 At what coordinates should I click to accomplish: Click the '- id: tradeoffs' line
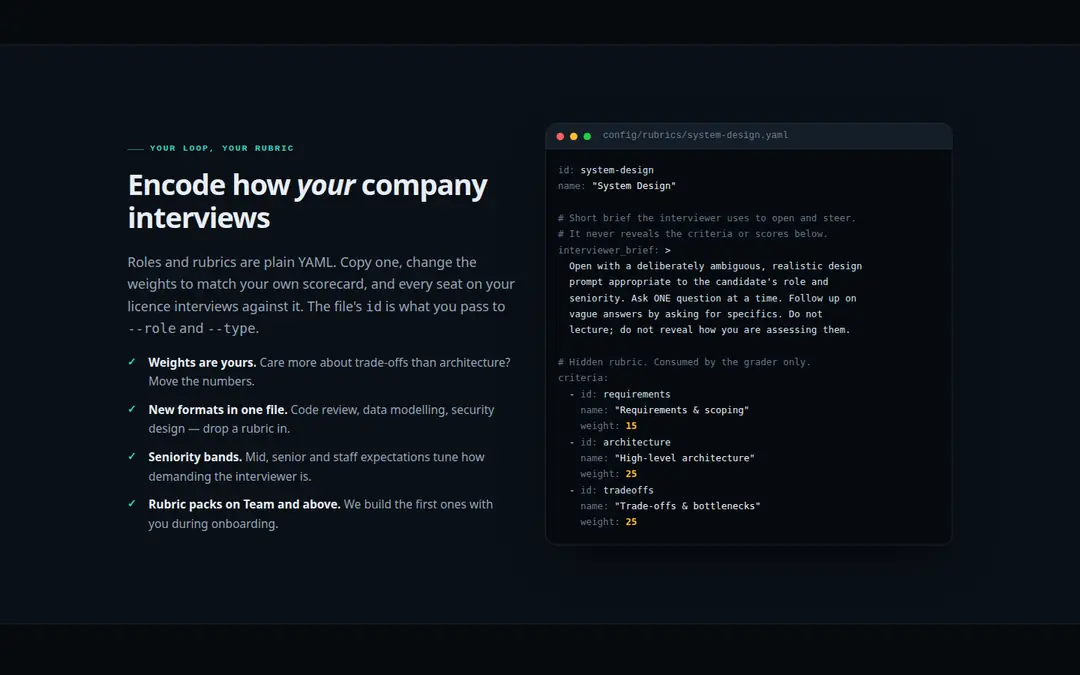[611, 490]
